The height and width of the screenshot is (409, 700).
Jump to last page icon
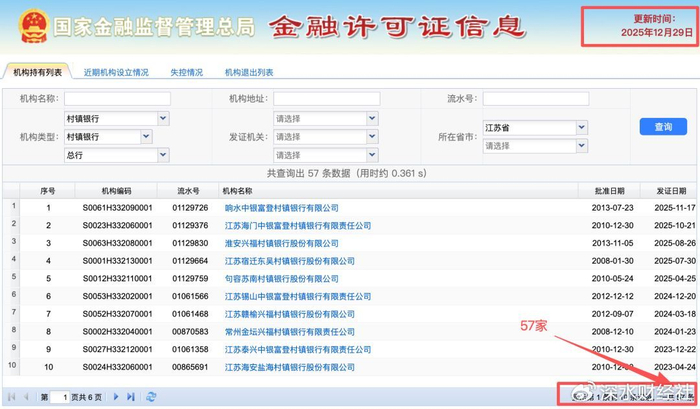[x=130, y=396]
